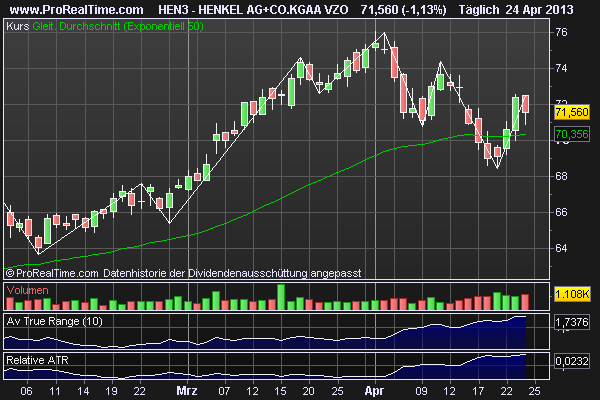Click the Apr month label on time axis
This screenshot has height=400, width=600.
pyautogui.click(x=374, y=391)
